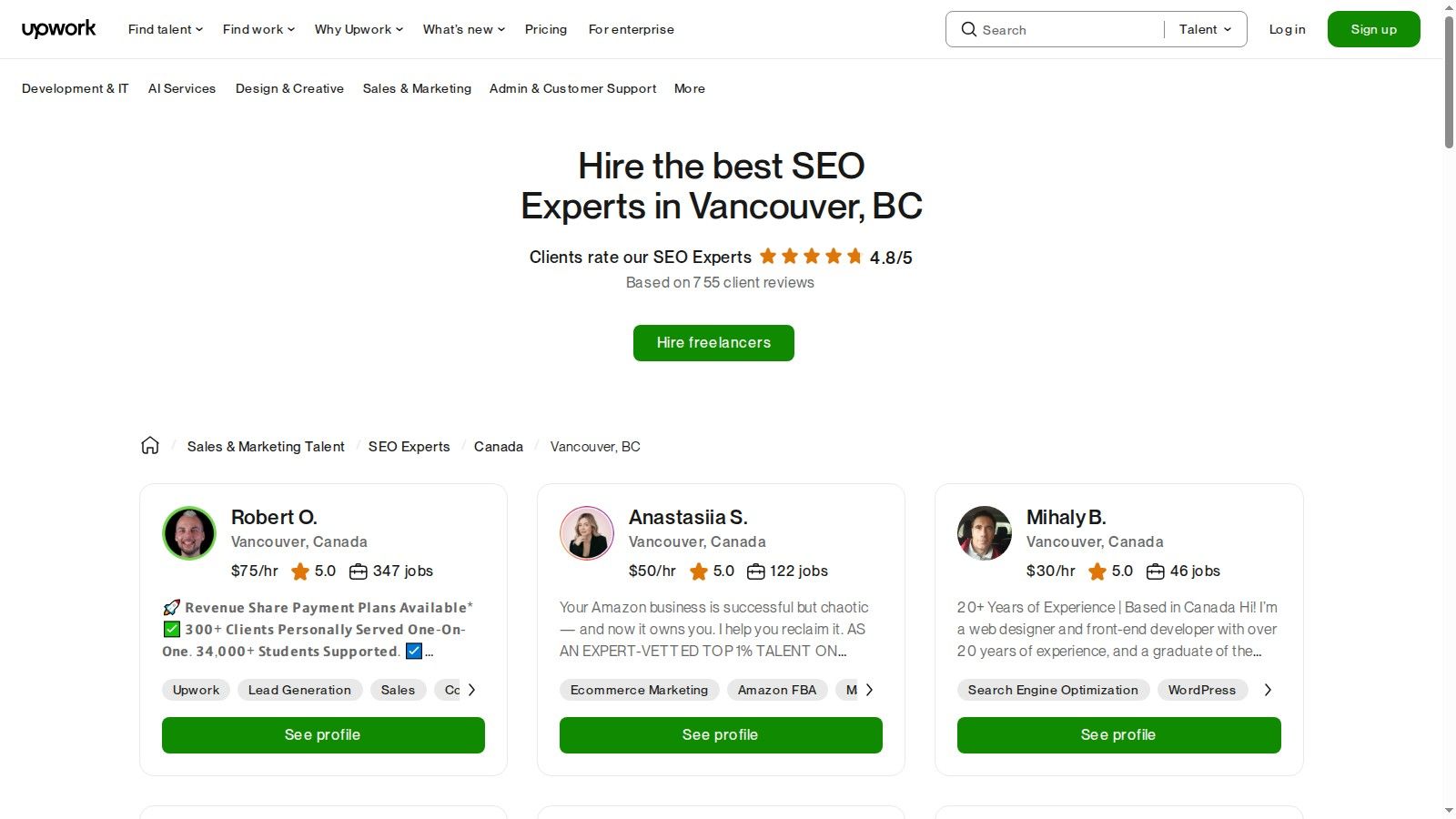Click See profile on Mihaly B.'s card
The image size is (1456, 819).
[x=1117, y=734]
